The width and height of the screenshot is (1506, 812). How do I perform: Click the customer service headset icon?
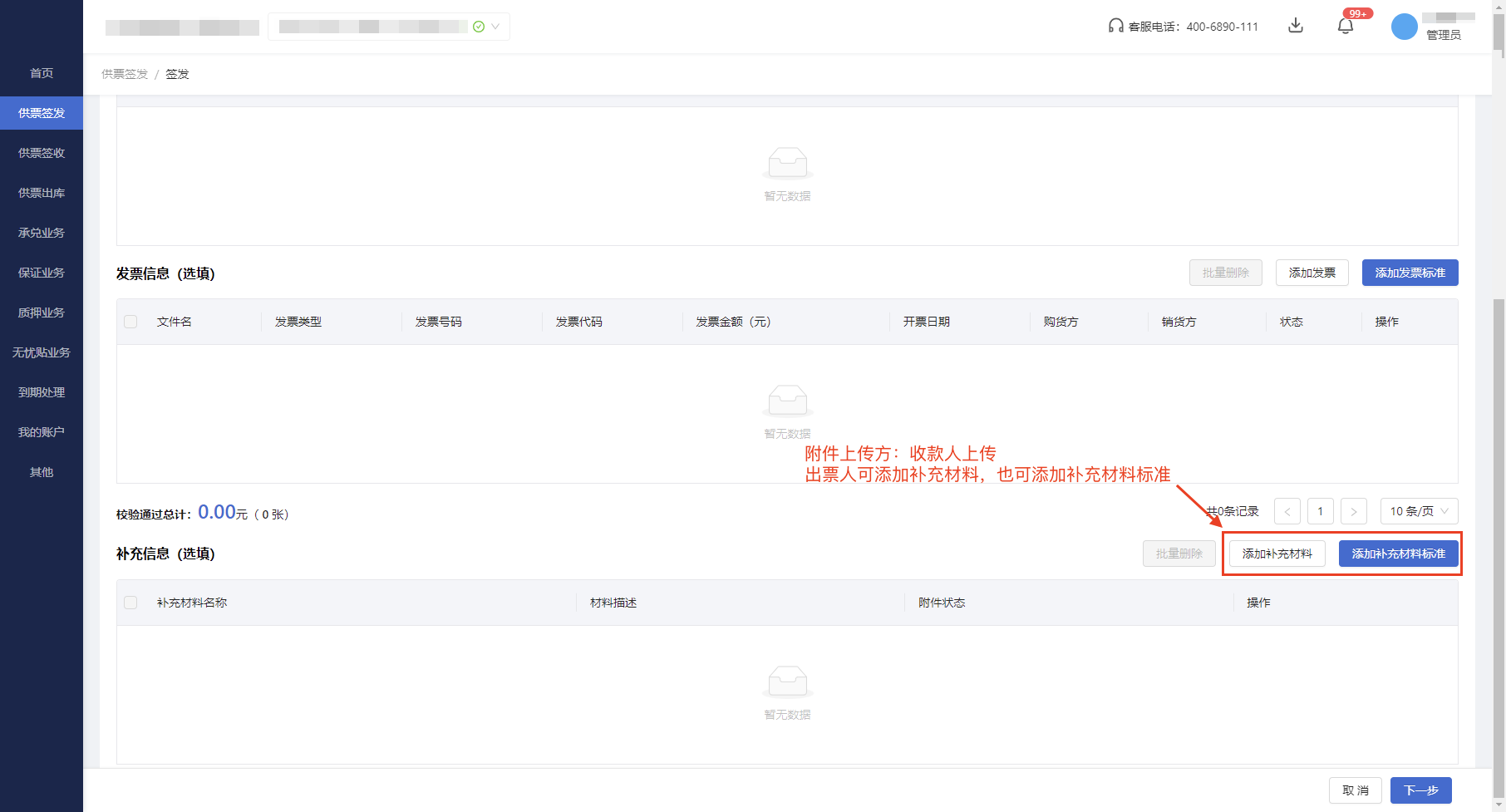pyautogui.click(x=1115, y=26)
